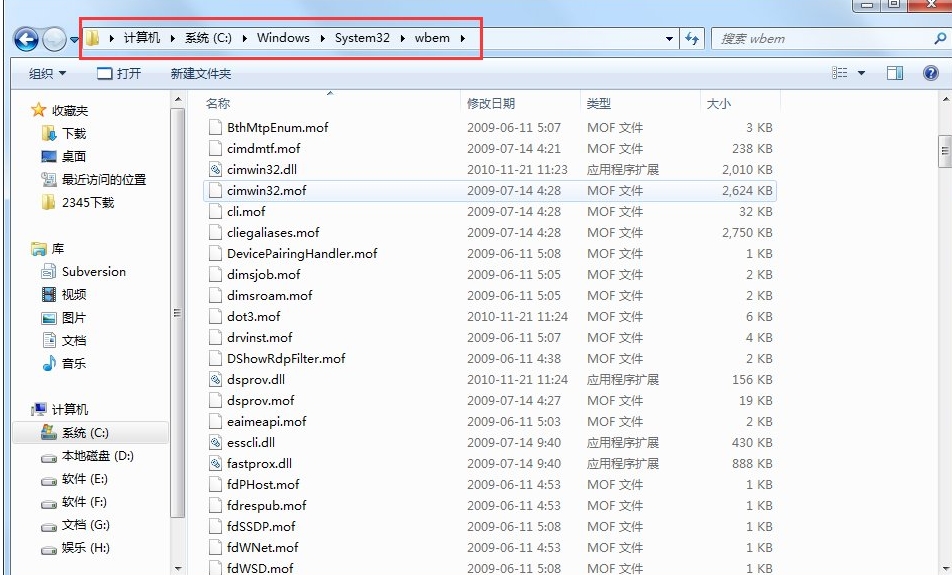Sort files by 修改日期 column header
Image resolution: width=952 pixels, height=575 pixels.
click(491, 103)
